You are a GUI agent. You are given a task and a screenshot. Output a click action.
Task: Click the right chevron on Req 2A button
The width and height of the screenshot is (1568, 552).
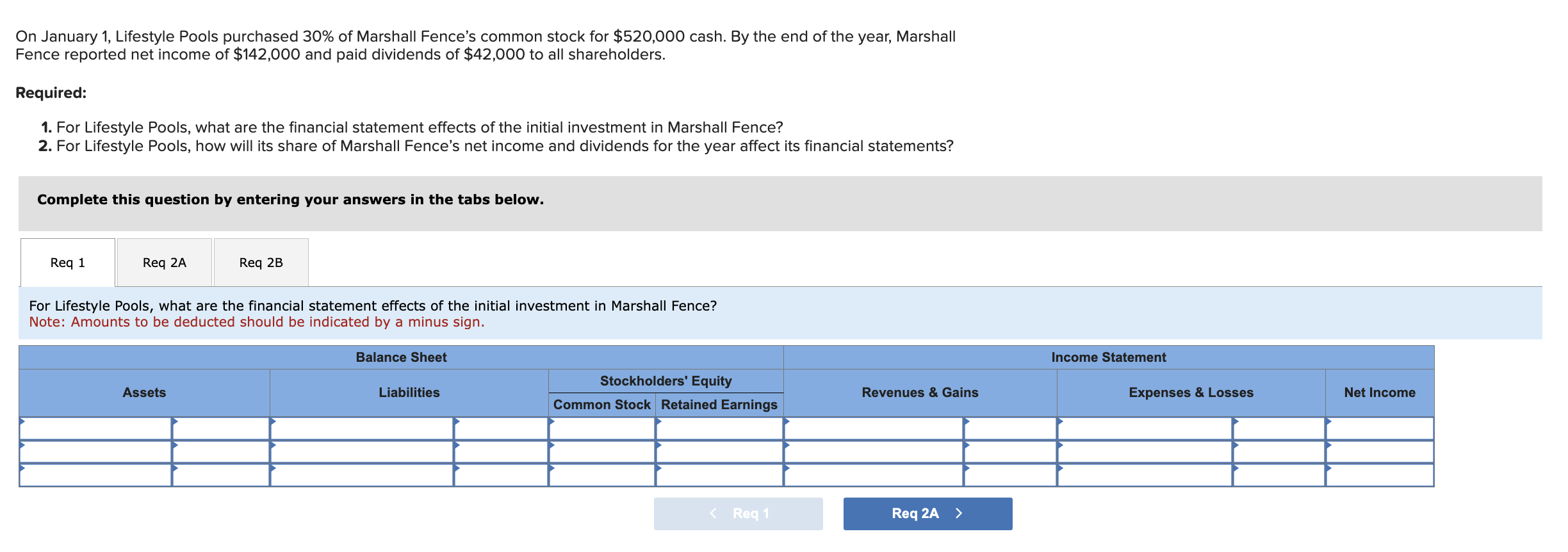959,514
